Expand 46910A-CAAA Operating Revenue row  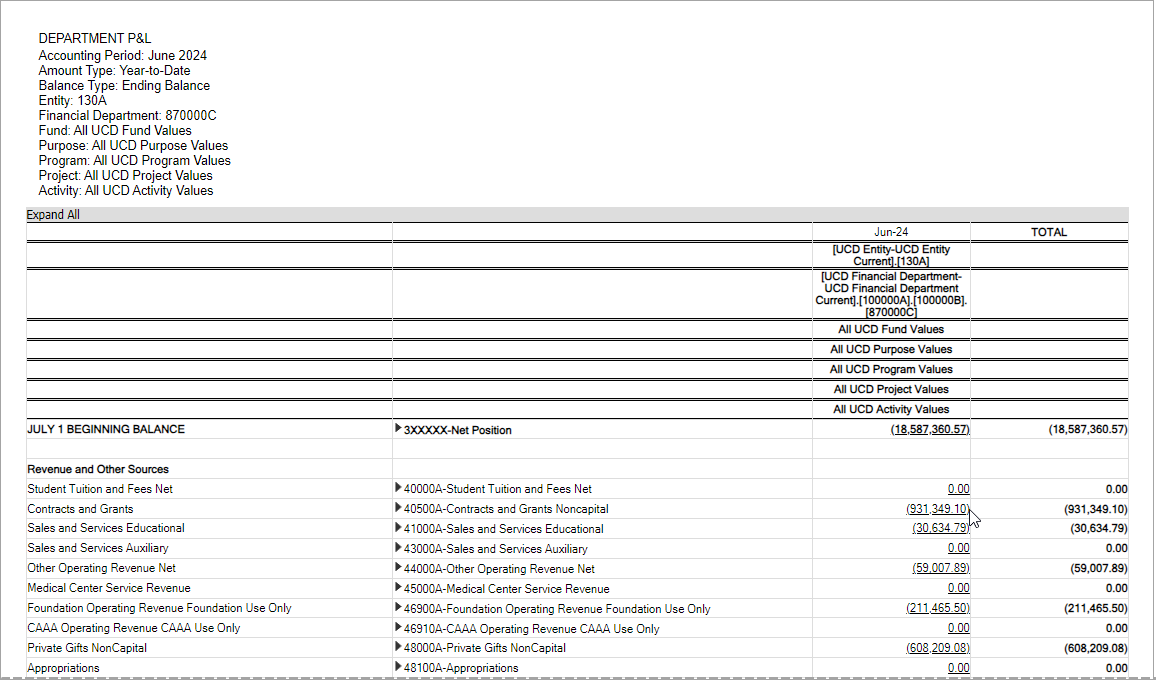[x=399, y=628]
